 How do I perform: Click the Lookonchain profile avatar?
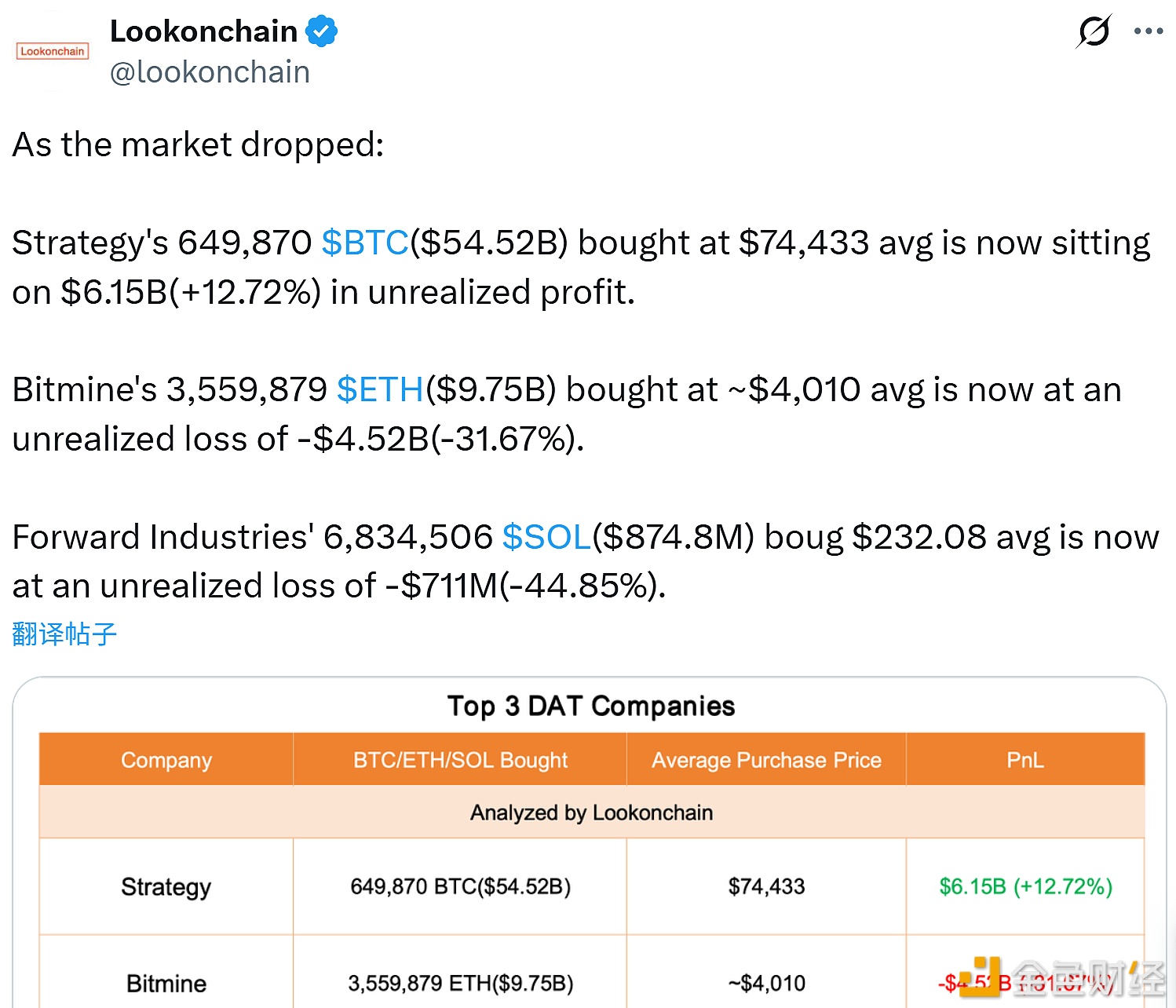coord(53,52)
